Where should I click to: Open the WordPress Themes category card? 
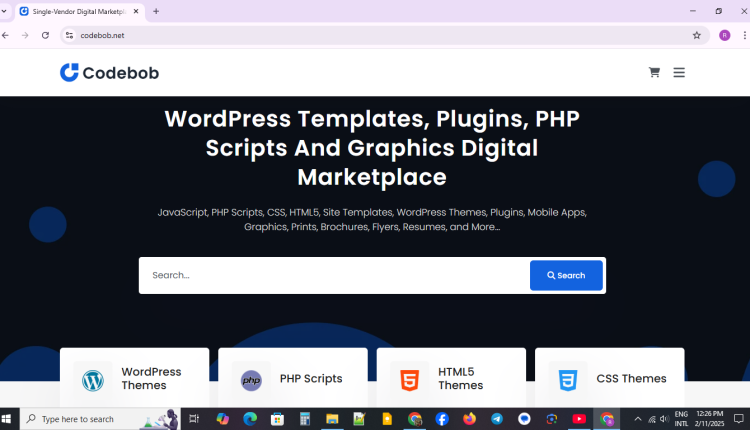pos(134,378)
